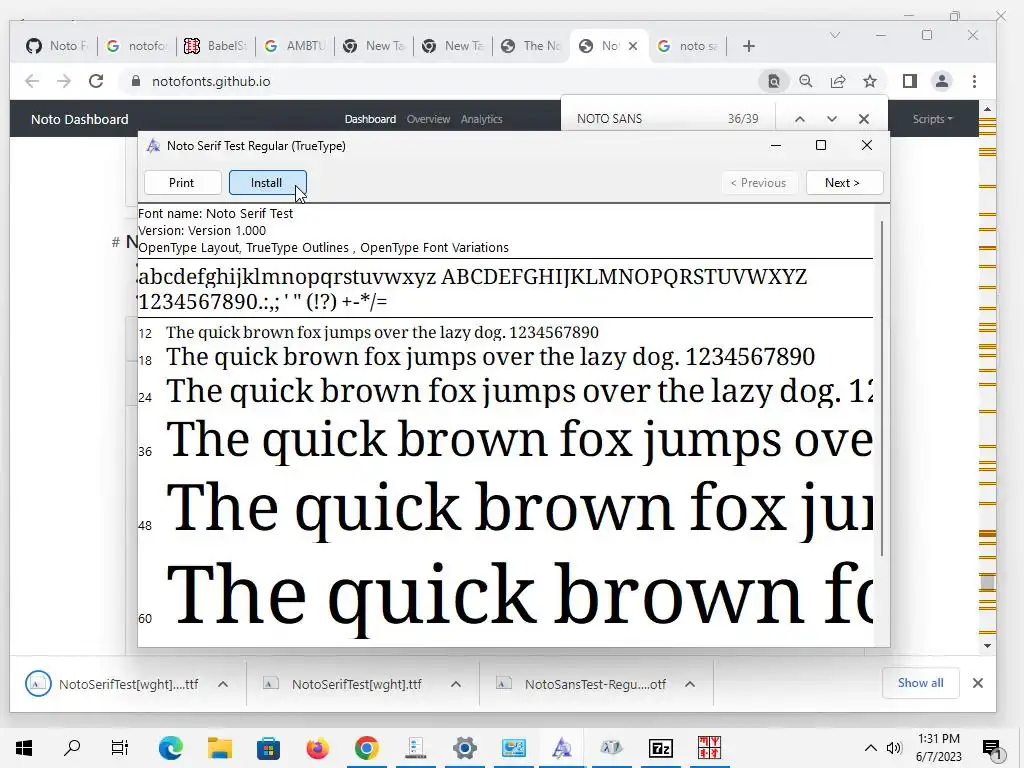1024x768 pixels.
Task: Expand options for NotoSansTest otf download
Action: [690, 684]
